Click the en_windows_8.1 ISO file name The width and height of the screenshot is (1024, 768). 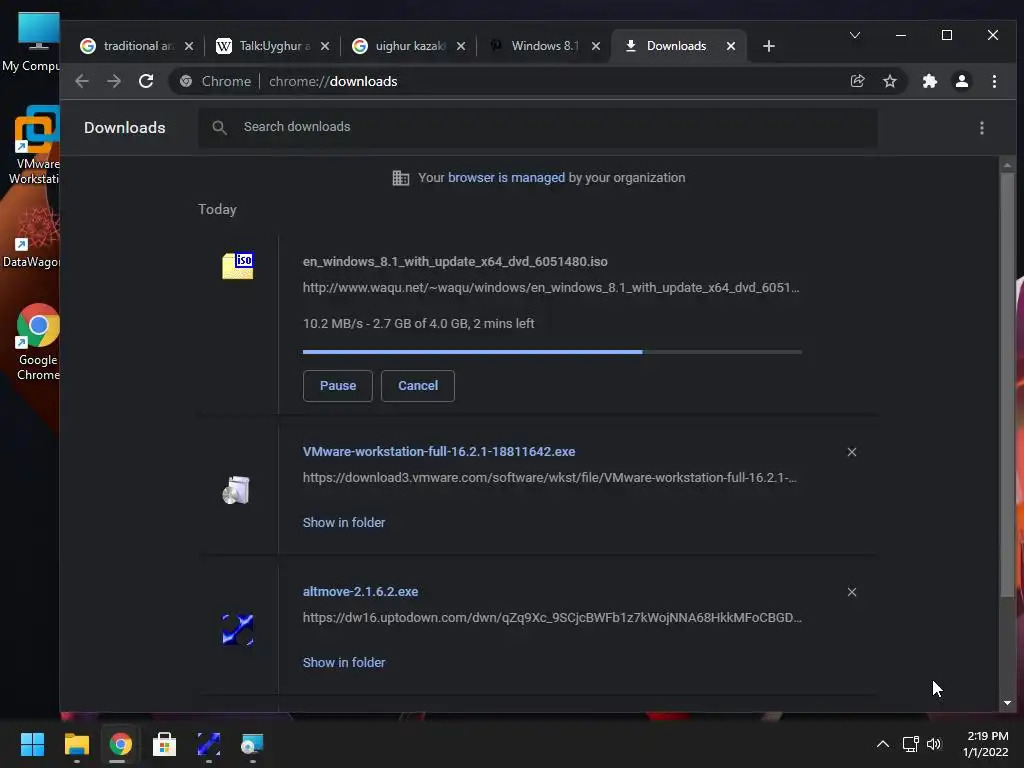tap(455, 262)
